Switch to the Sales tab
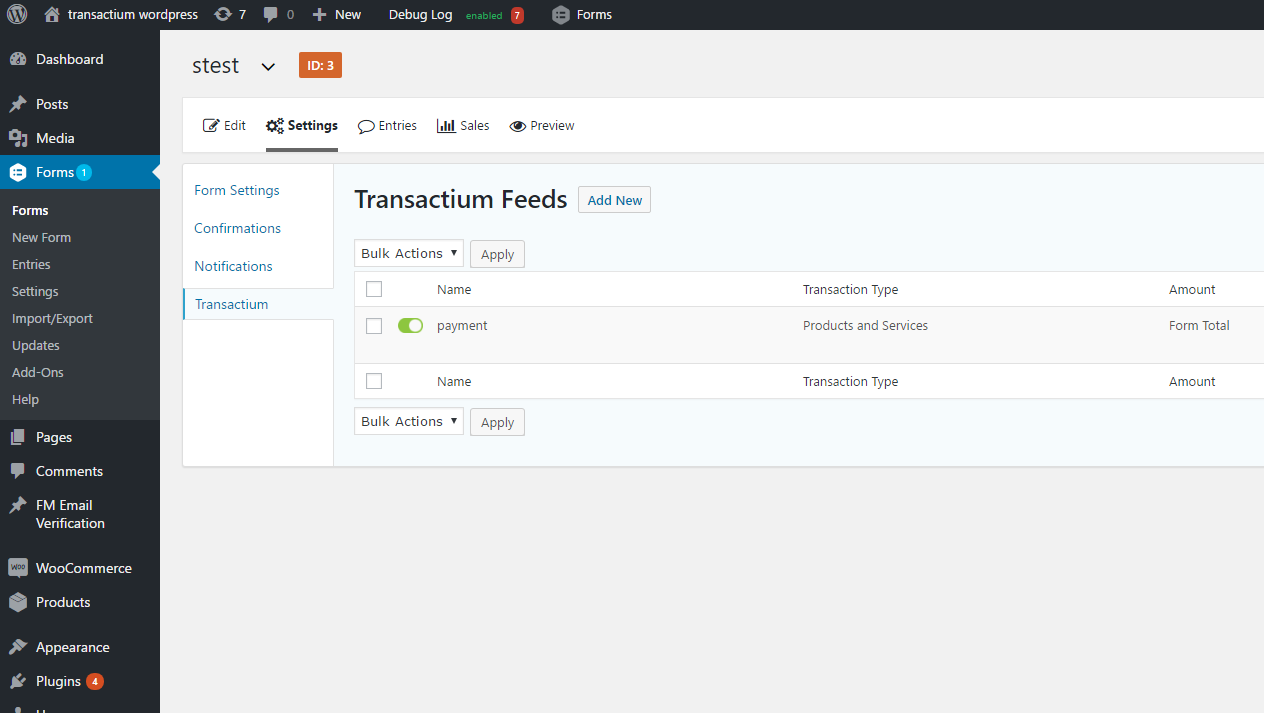 (x=464, y=125)
